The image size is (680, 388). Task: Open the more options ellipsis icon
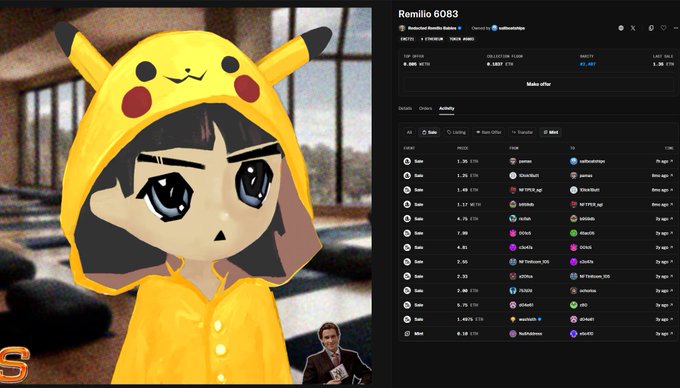676,28
